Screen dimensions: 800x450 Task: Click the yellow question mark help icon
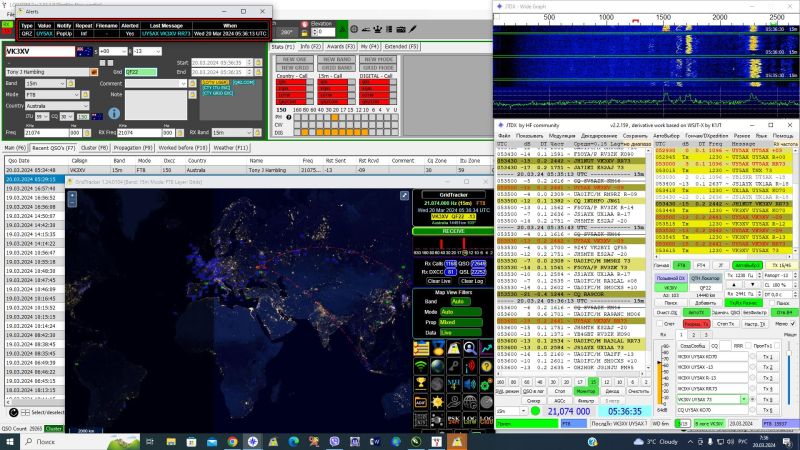click(486, 366)
